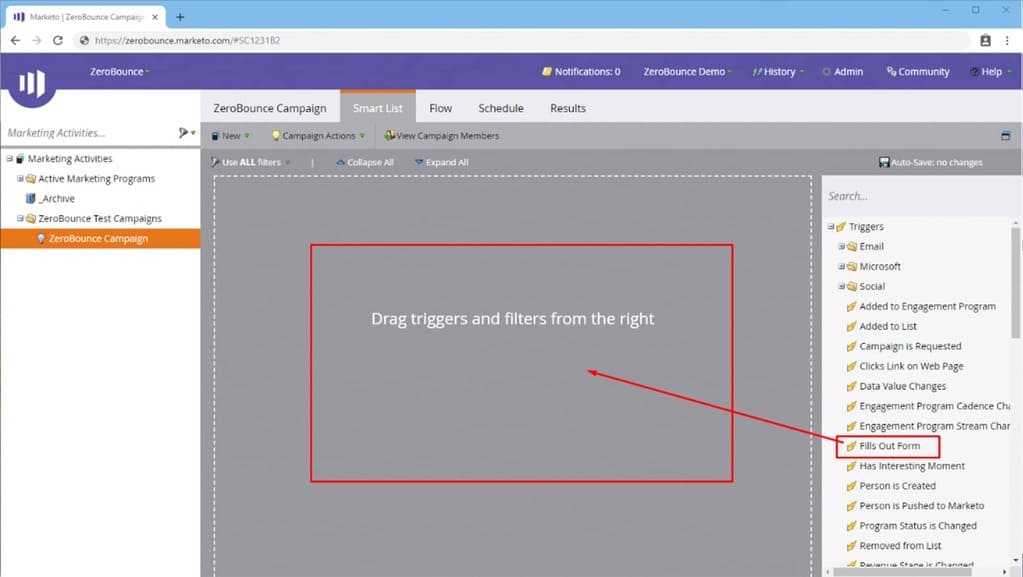Expand the Active Marketing Programs node
Viewport: 1023px width, 577px height.
click(x=20, y=178)
